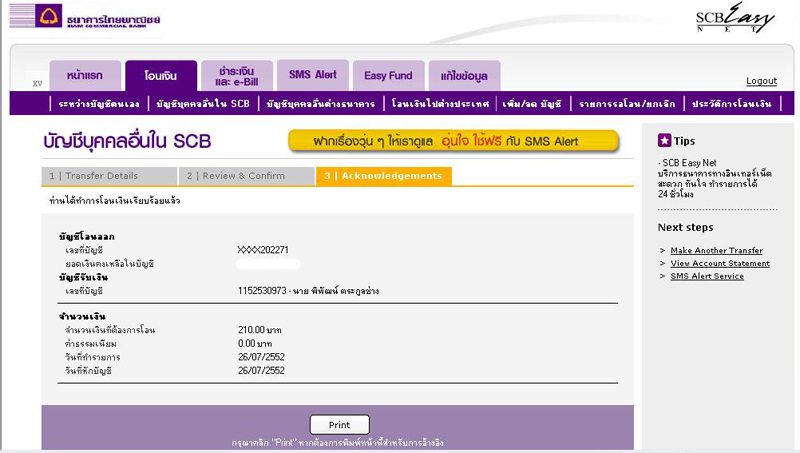Click account number XXXX202271
800x453 pixels.
[x=263, y=250]
